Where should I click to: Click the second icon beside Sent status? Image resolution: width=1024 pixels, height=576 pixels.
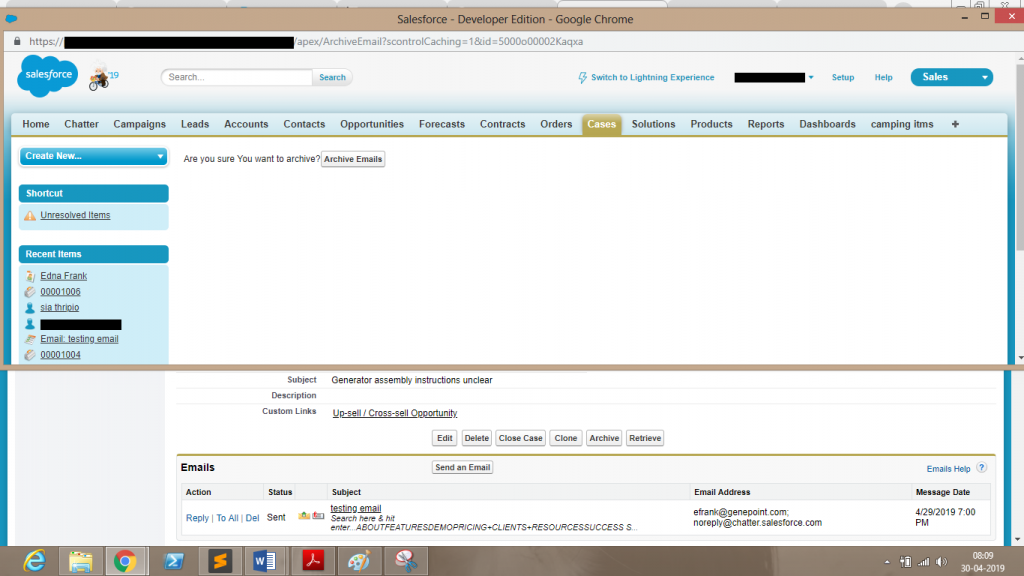(x=318, y=516)
